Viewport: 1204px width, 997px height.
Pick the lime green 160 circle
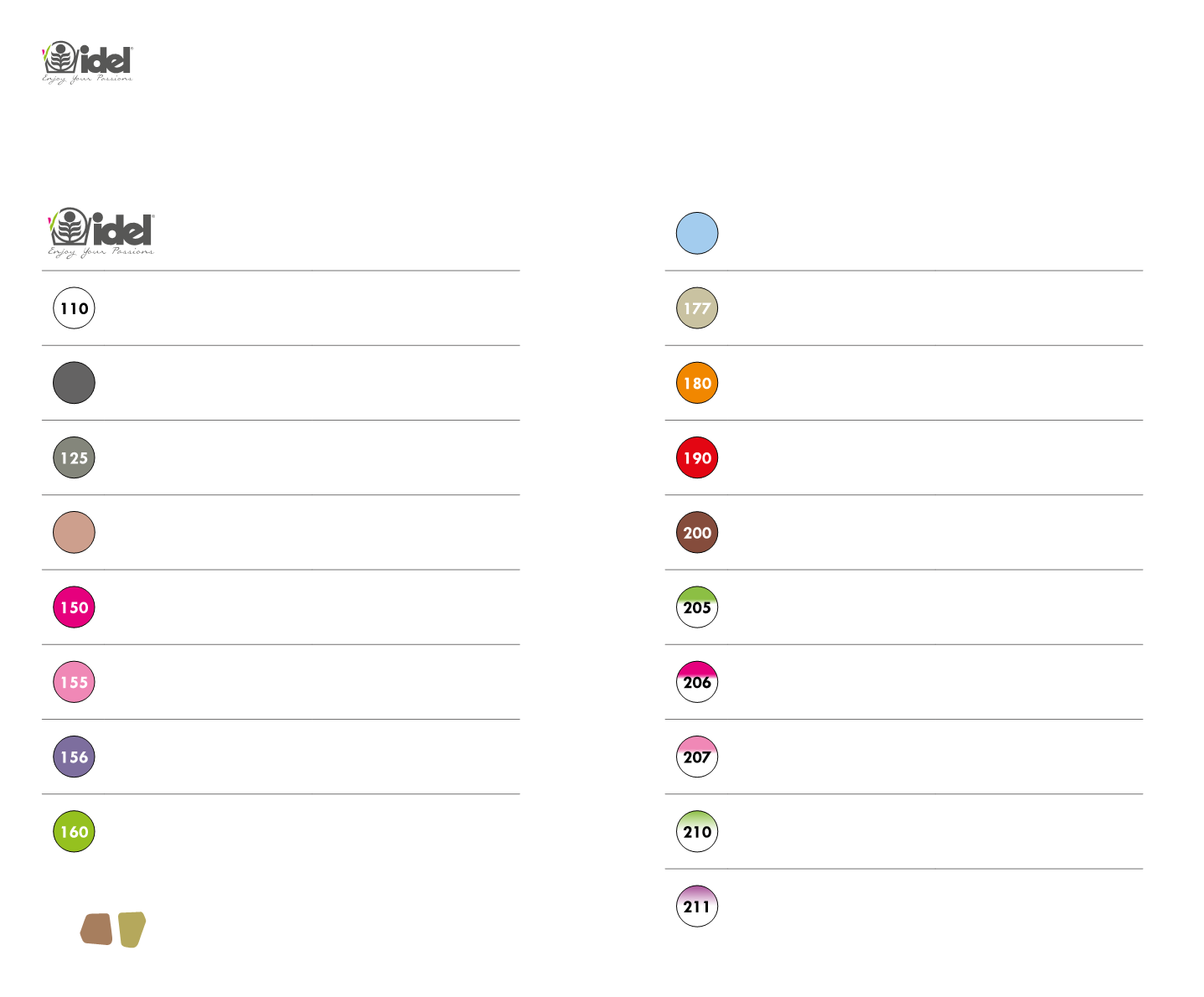[x=74, y=832]
